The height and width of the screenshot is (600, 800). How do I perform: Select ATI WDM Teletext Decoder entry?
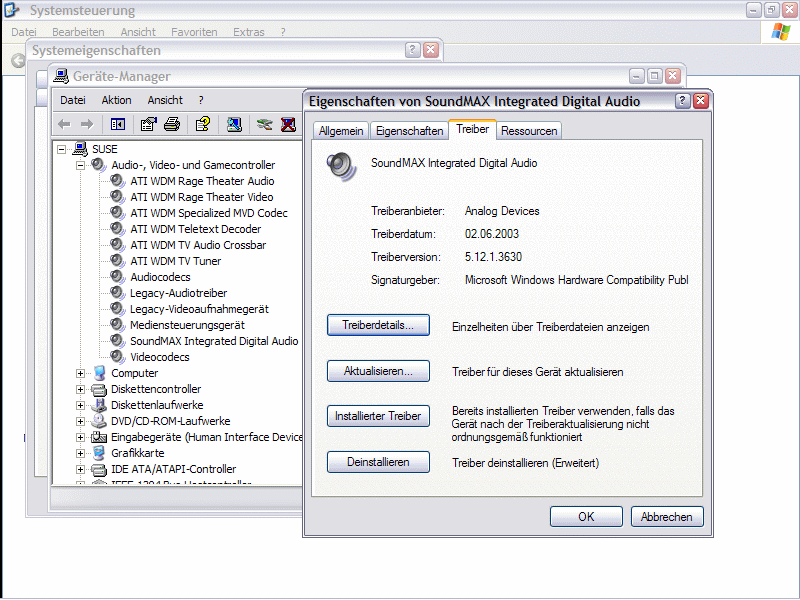(195, 229)
